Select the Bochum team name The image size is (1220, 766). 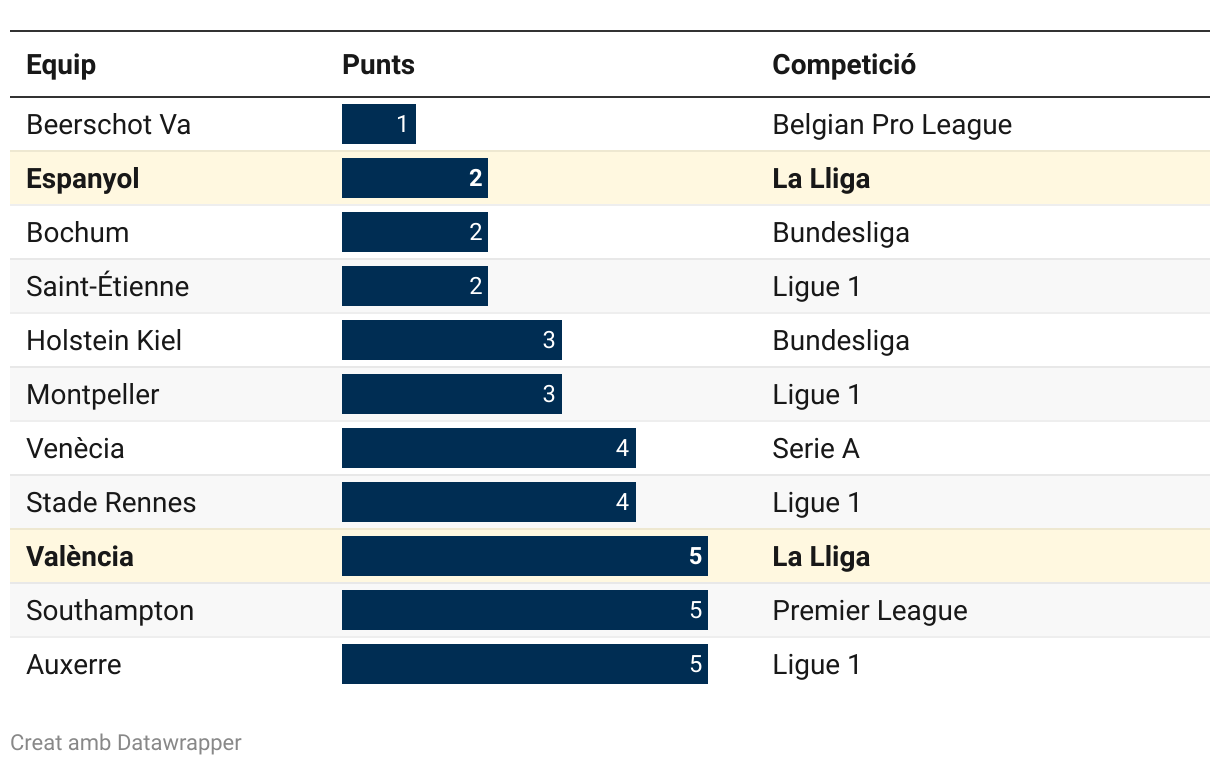click(77, 233)
